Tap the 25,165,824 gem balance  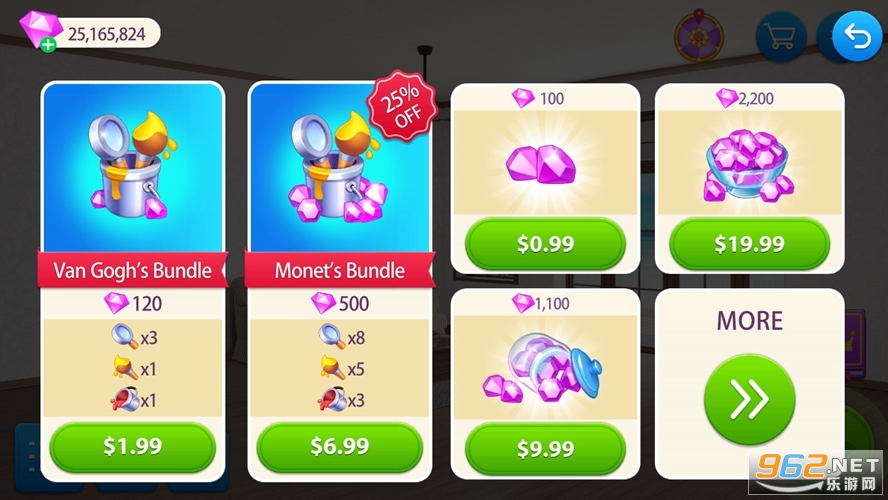click(x=106, y=34)
